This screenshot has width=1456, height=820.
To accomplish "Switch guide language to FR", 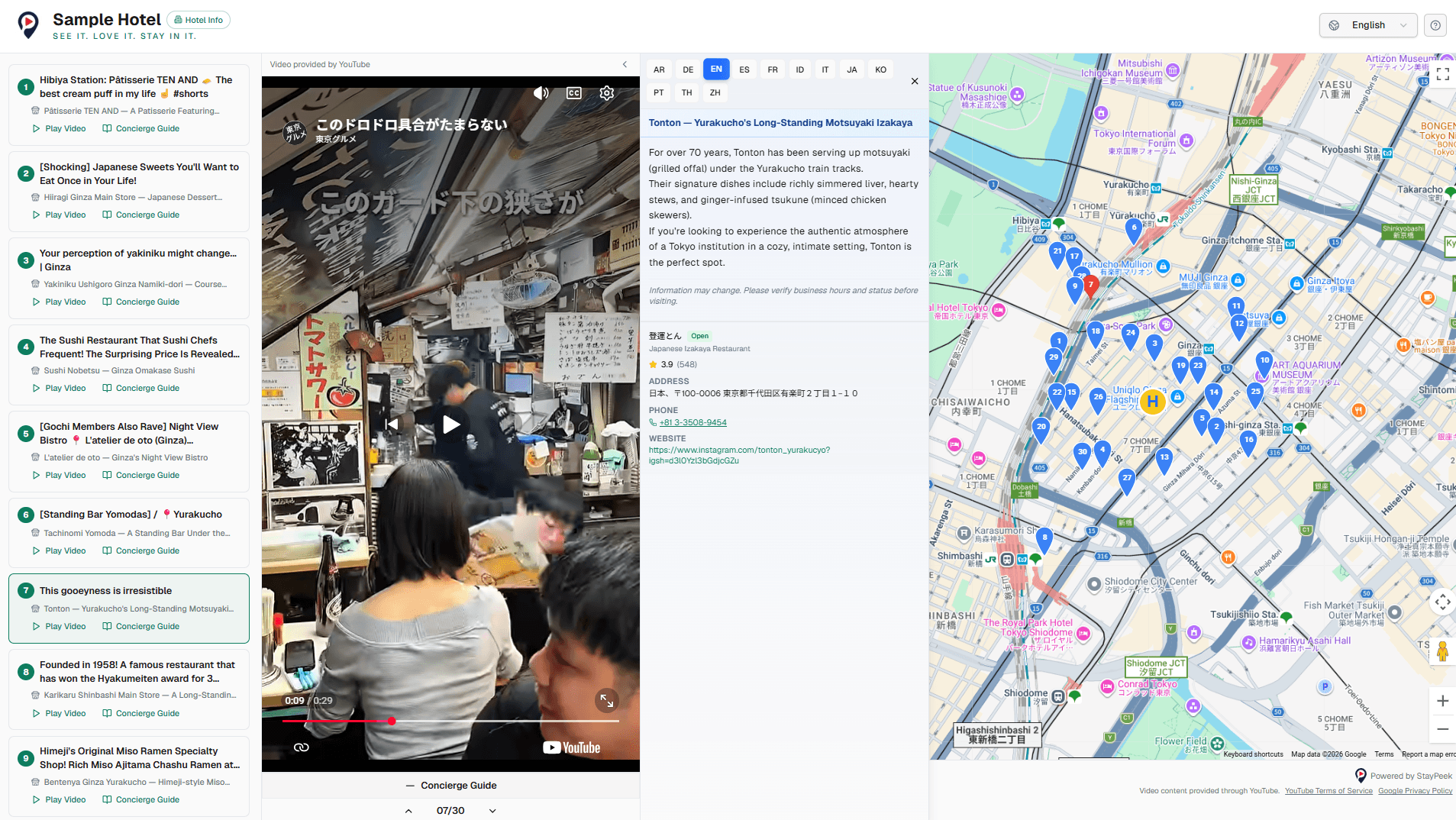I will [773, 69].
